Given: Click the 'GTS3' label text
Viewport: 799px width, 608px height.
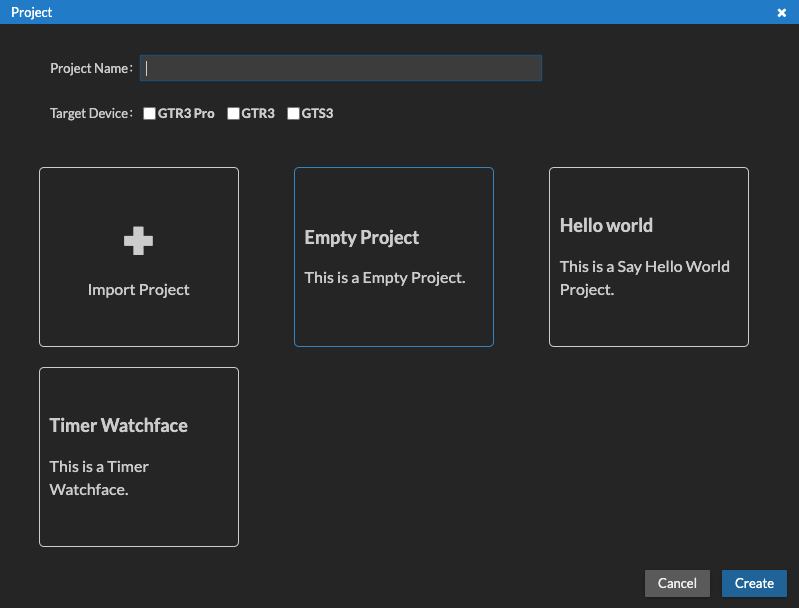Looking at the screenshot, I should click(x=317, y=114).
